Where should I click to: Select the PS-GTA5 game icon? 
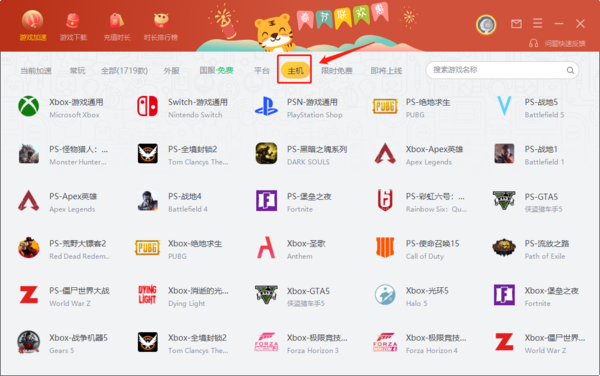(504, 200)
